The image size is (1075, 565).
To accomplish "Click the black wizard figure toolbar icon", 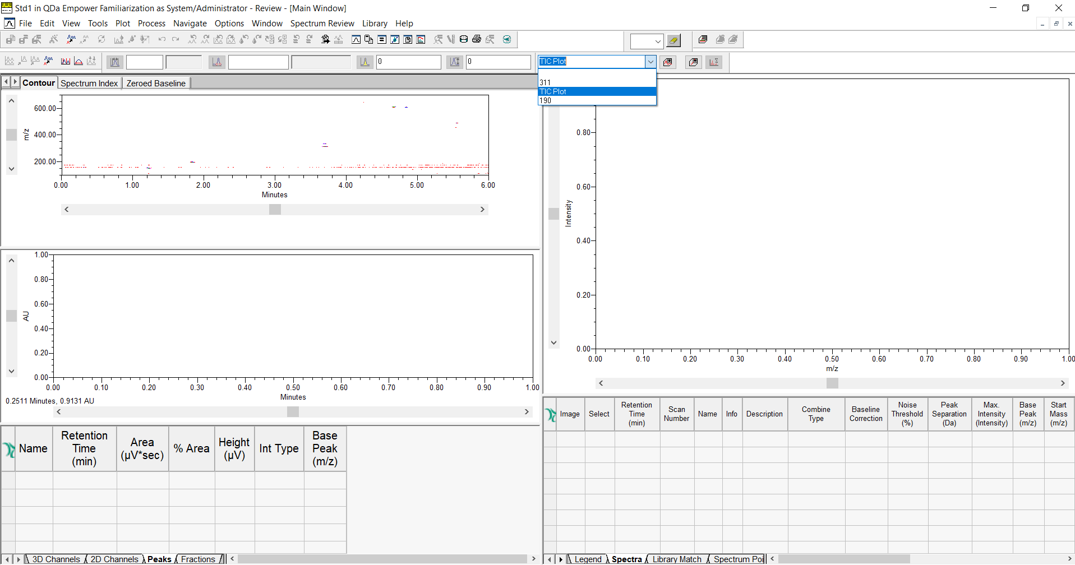I will [325, 40].
